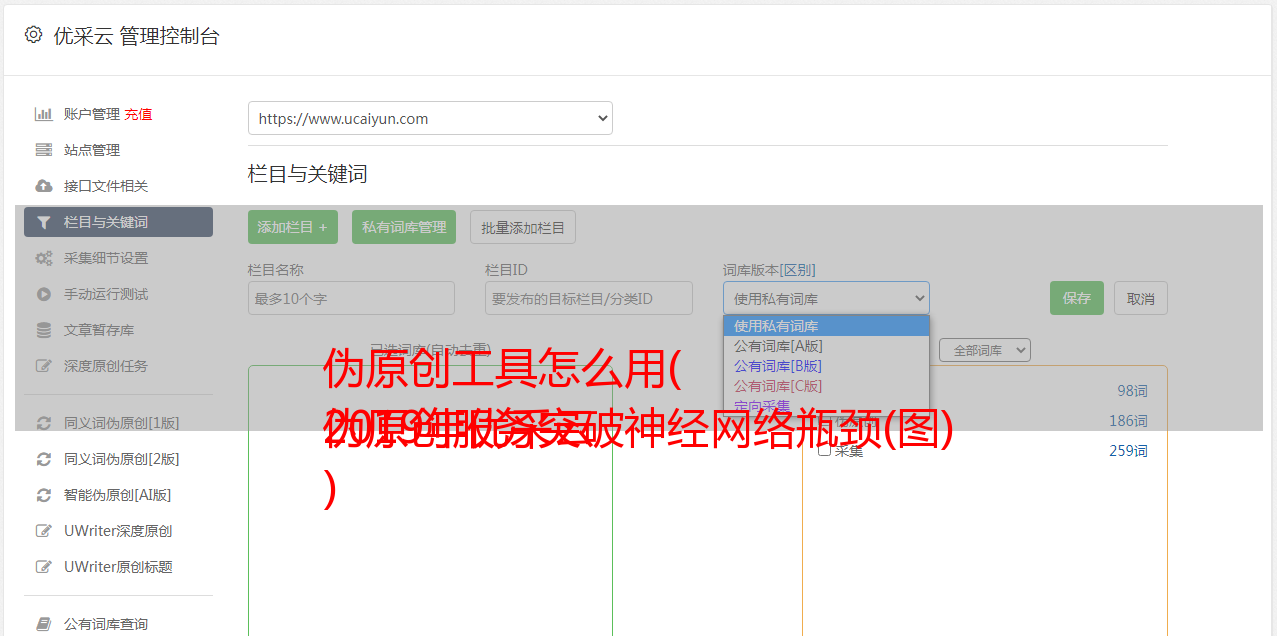Click the funnel icon for 栏目与关键词
Viewport: 1277px width, 636px height.
[x=44, y=222]
